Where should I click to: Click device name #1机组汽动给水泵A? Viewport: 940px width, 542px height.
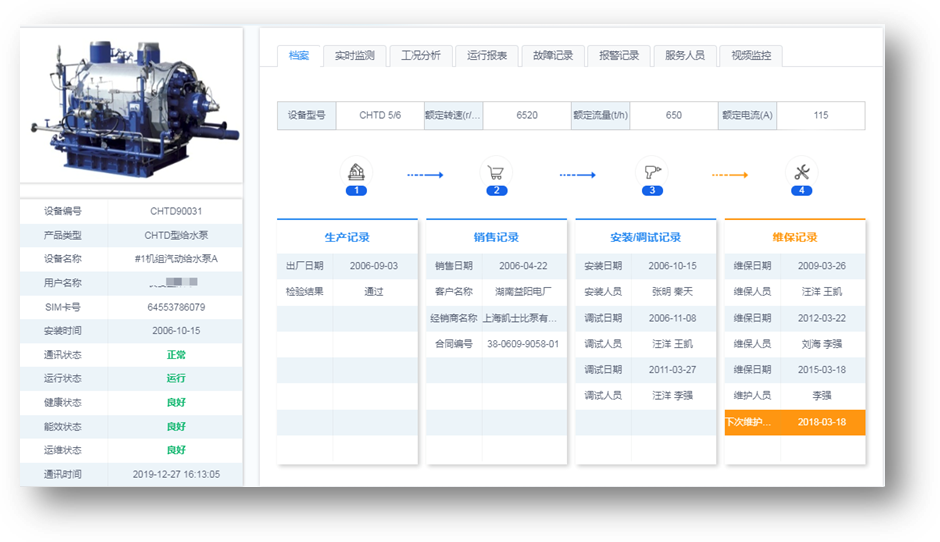pyautogui.click(x=176, y=259)
